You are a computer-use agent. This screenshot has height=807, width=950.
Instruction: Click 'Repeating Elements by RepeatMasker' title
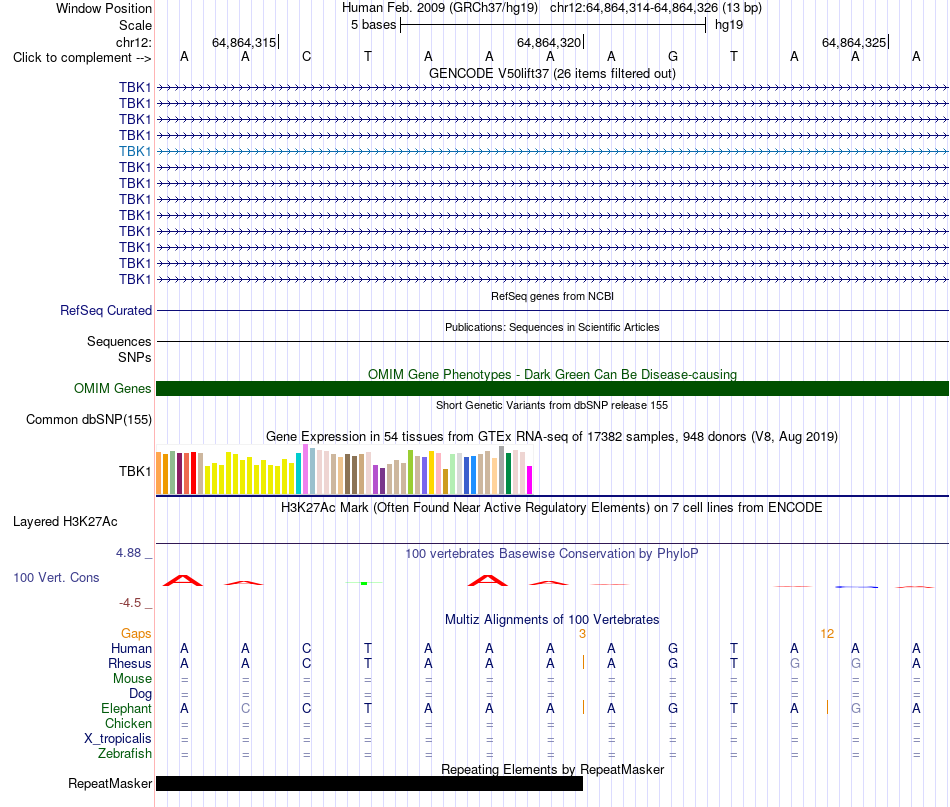552,769
